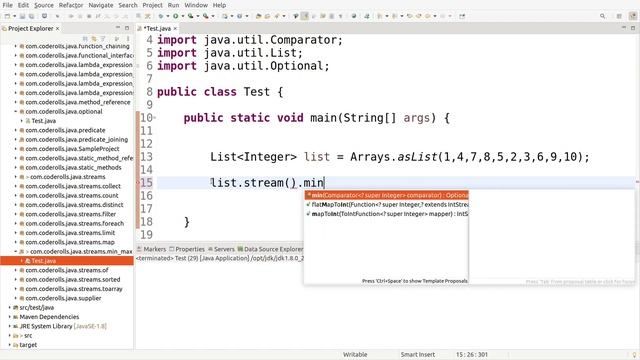Click the Save toolbar icon

[22, 16]
